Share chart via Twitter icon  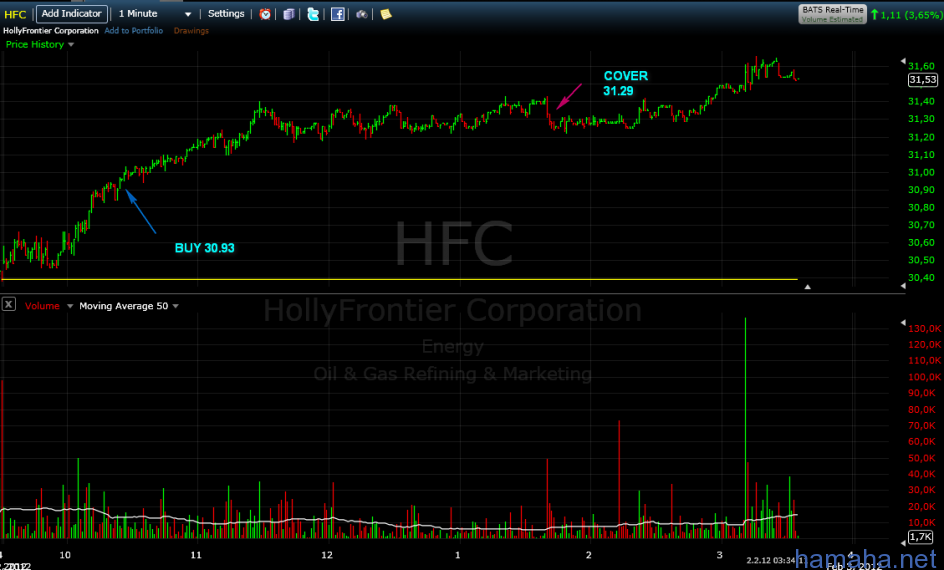(x=313, y=14)
